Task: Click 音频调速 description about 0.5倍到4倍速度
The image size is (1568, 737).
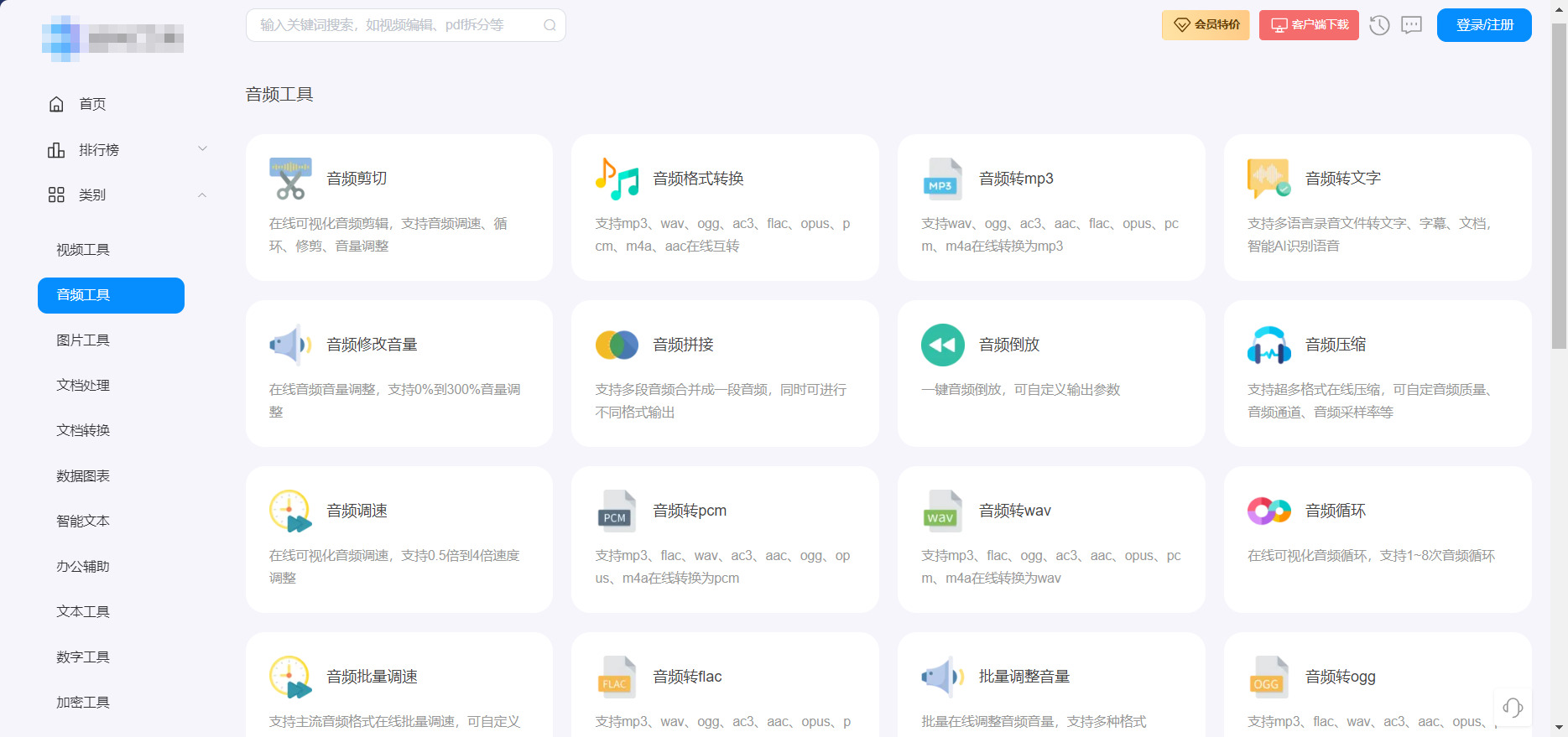Action: pyautogui.click(x=394, y=567)
